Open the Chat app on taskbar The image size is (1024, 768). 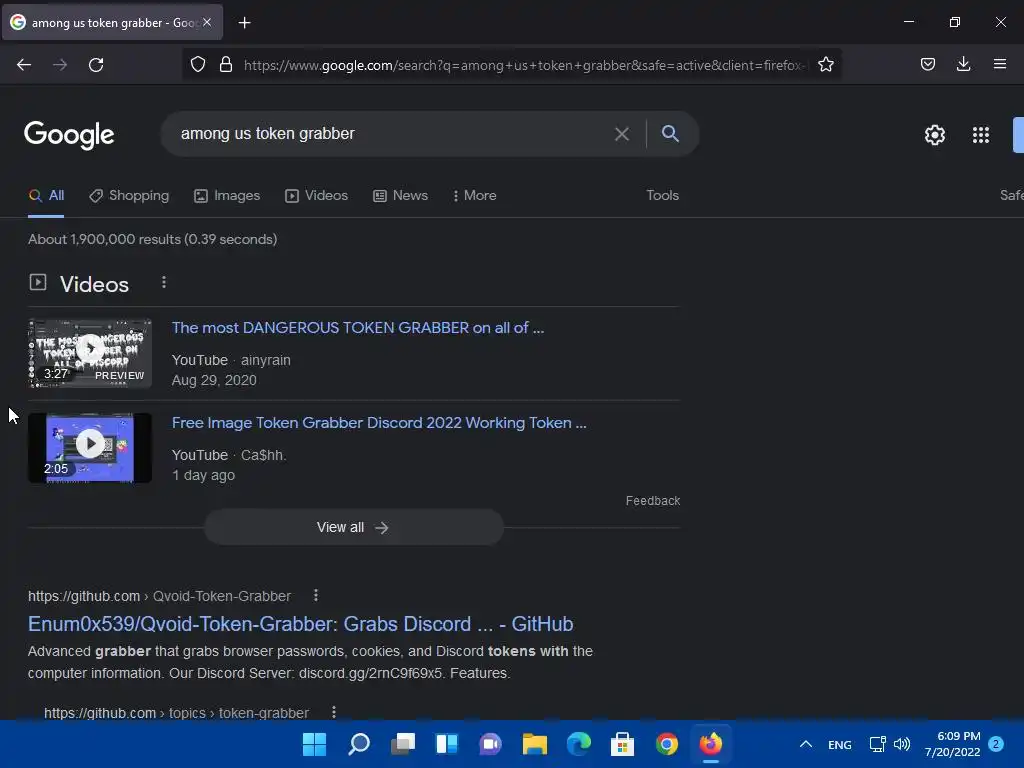pos(490,744)
